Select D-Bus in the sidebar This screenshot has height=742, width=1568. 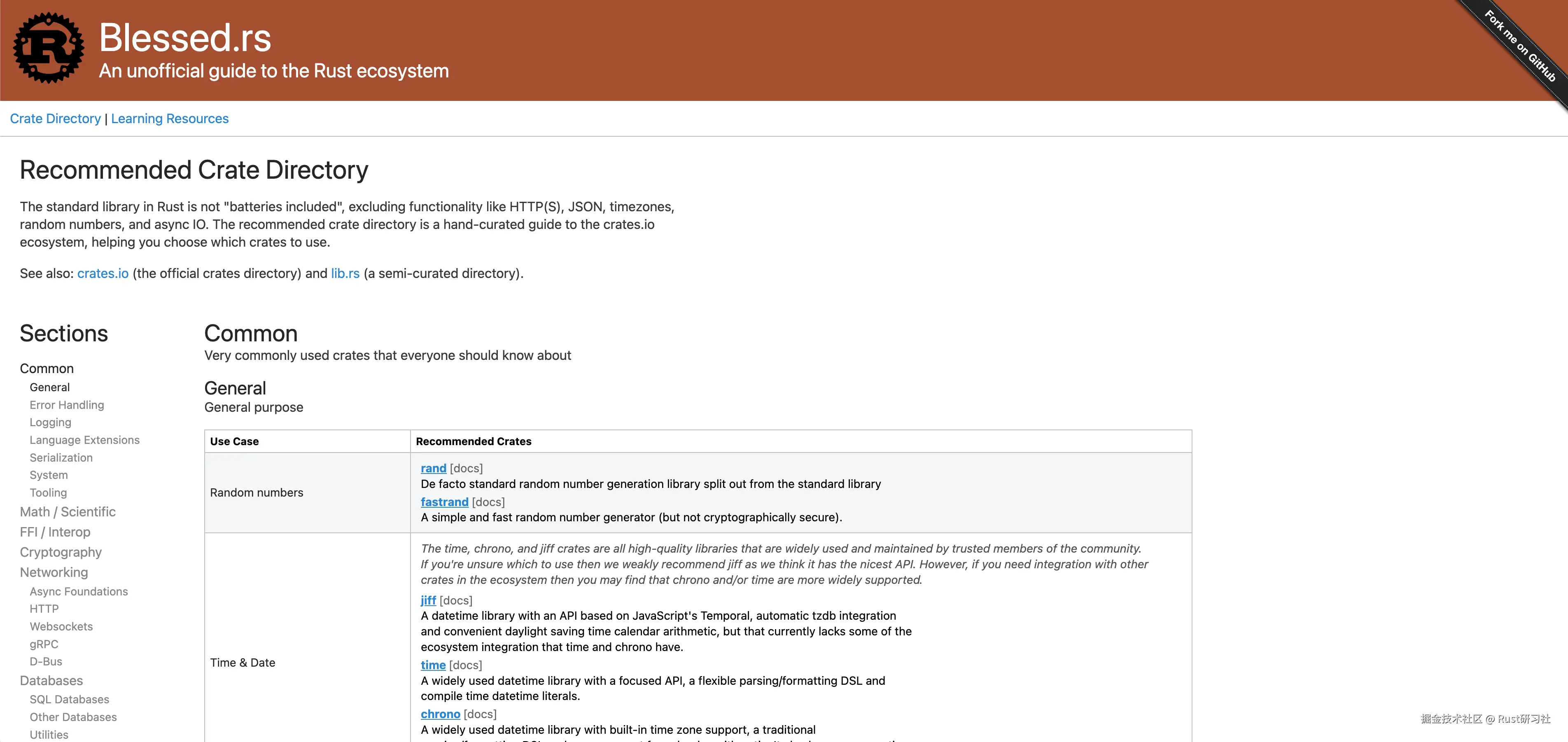(46, 662)
